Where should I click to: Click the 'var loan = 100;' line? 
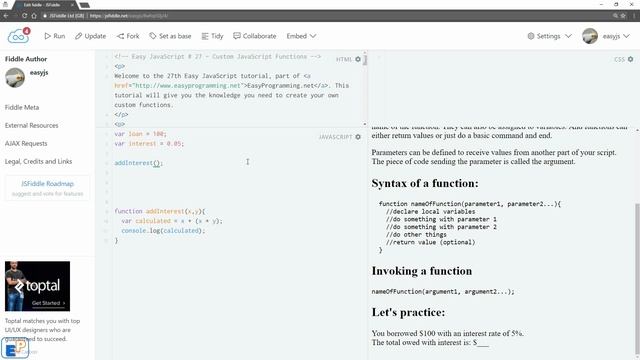(140, 134)
